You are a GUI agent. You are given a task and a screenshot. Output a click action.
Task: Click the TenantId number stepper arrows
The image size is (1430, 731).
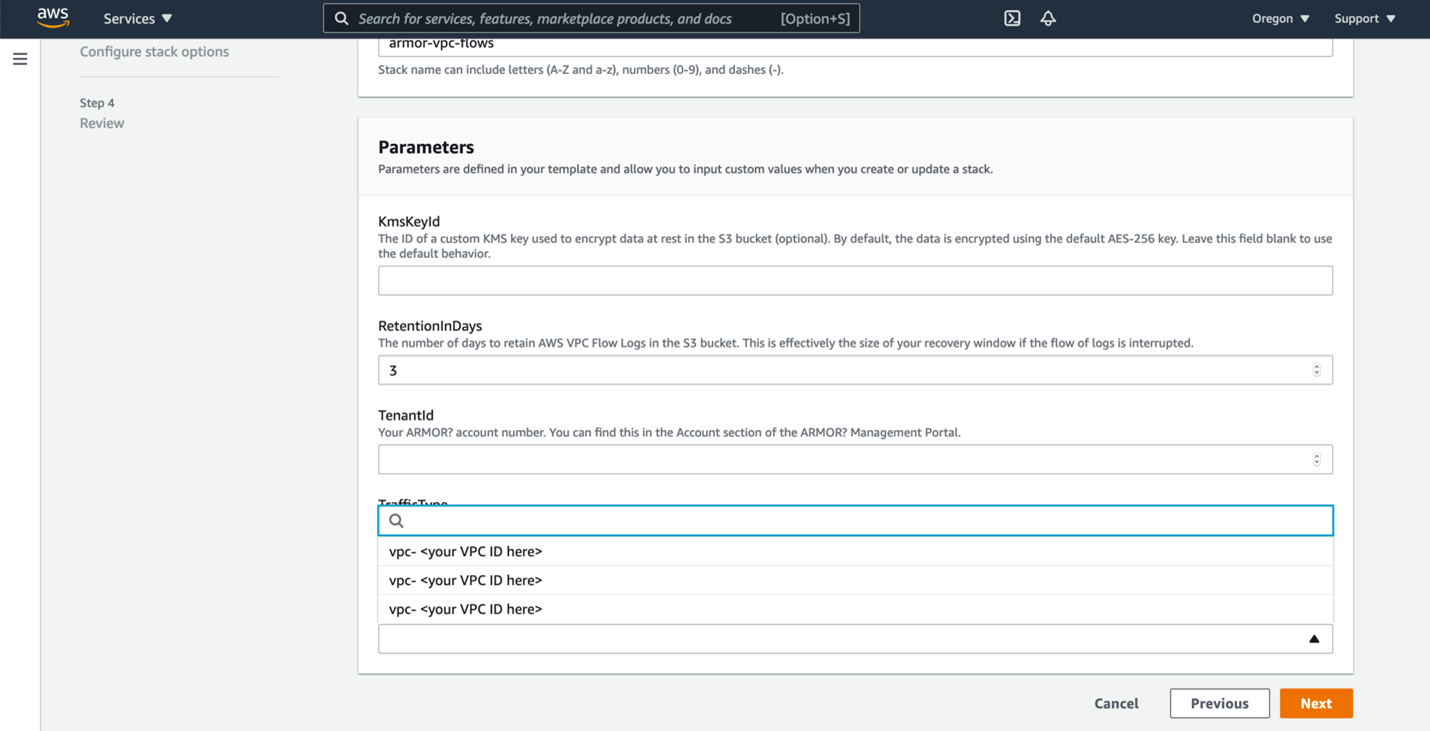pyautogui.click(x=1316, y=460)
